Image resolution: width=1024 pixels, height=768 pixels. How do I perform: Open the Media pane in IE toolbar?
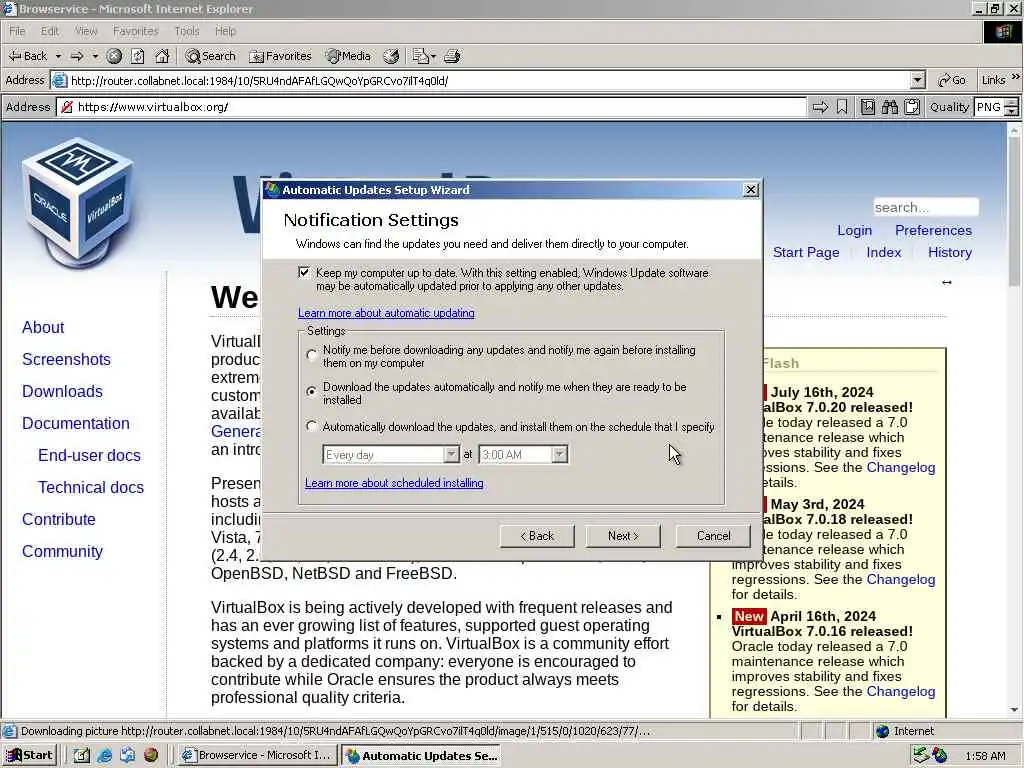click(x=349, y=56)
